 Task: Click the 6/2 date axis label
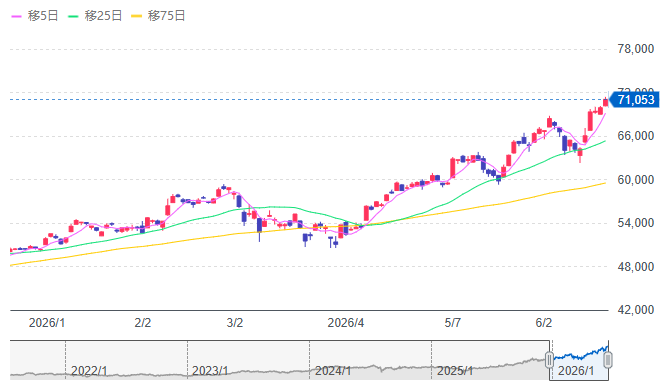(x=543, y=323)
